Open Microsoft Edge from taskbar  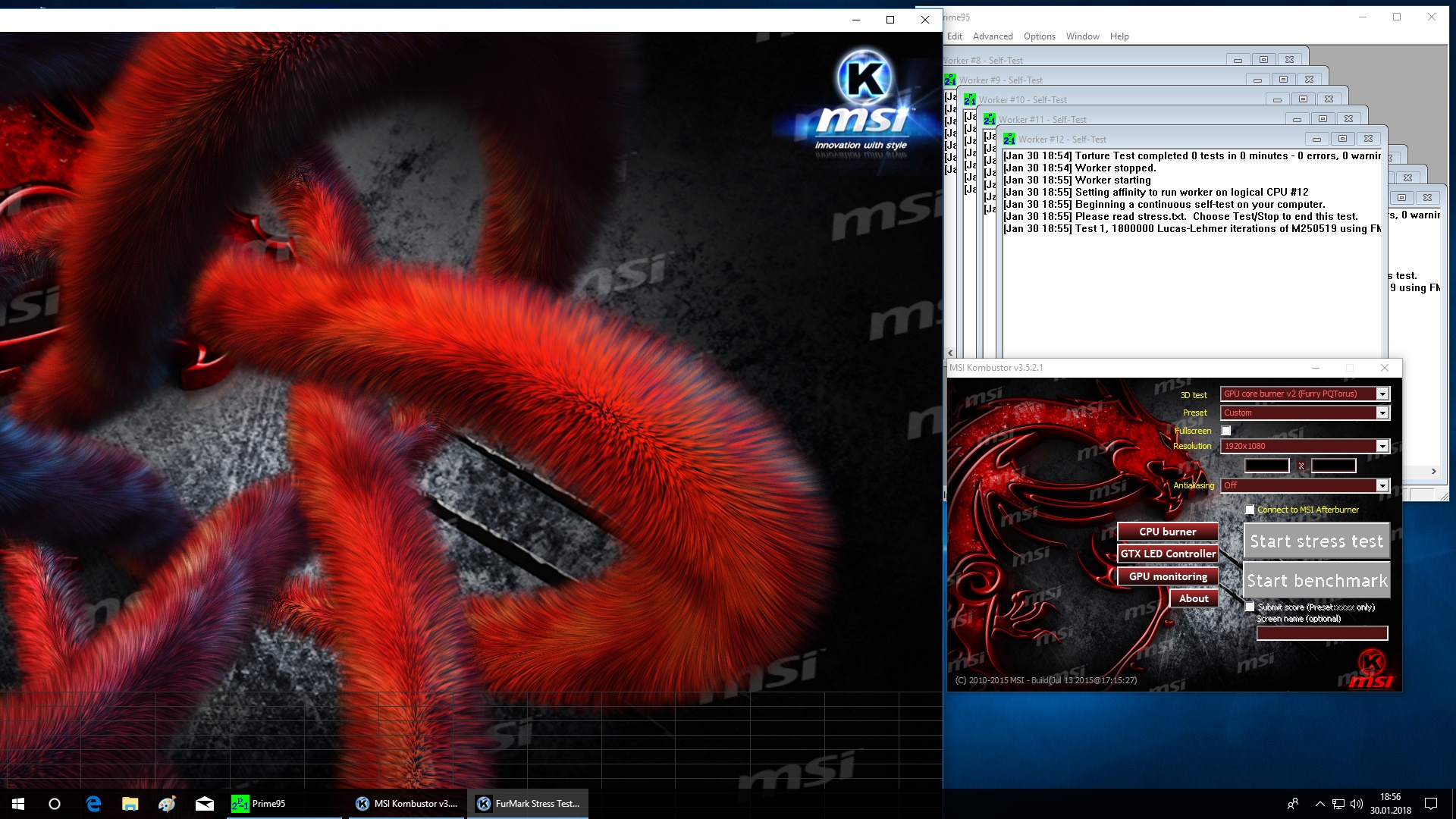[93, 804]
